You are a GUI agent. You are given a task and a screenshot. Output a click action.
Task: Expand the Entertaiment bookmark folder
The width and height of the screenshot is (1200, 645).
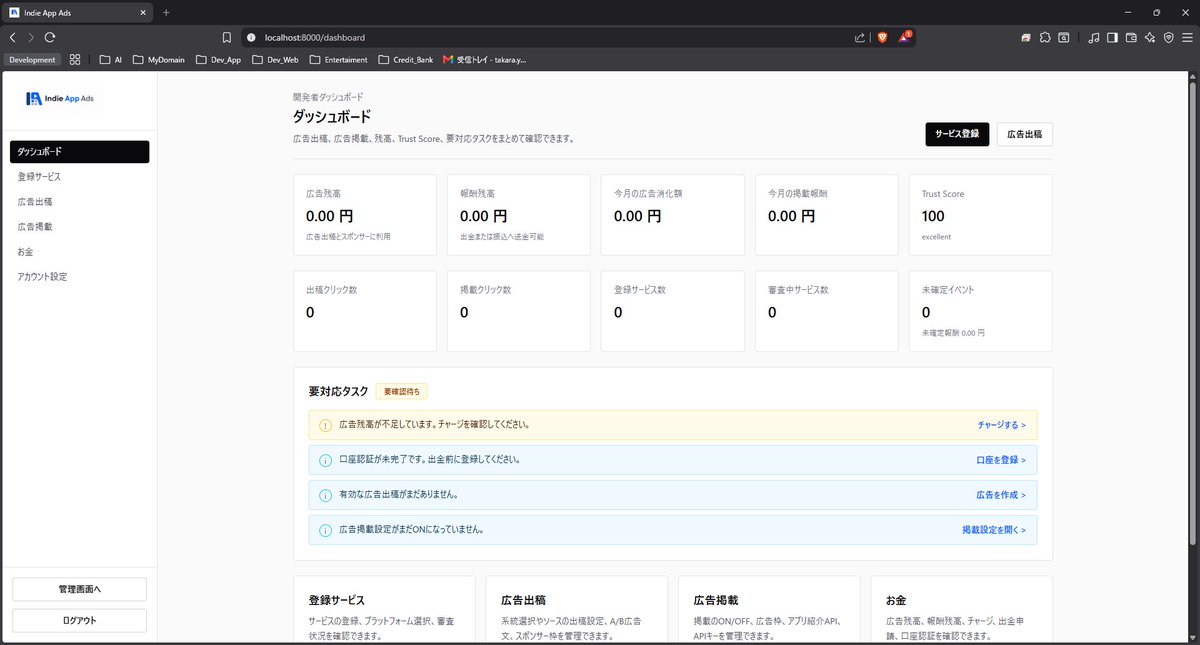(x=340, y=59)
